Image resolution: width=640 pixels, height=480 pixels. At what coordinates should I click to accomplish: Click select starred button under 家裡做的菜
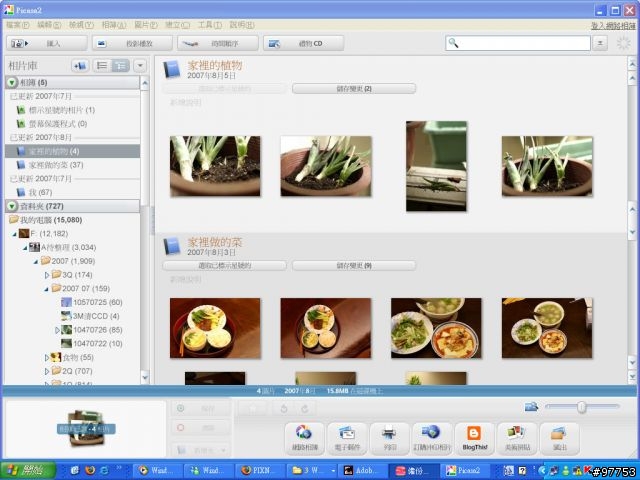pos(224,266)
